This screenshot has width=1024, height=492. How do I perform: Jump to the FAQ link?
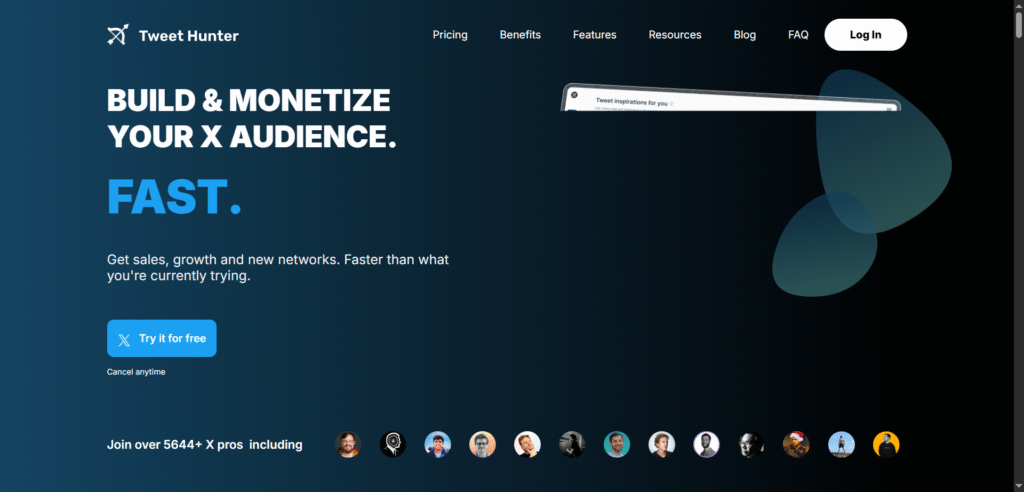coord(798,35)
